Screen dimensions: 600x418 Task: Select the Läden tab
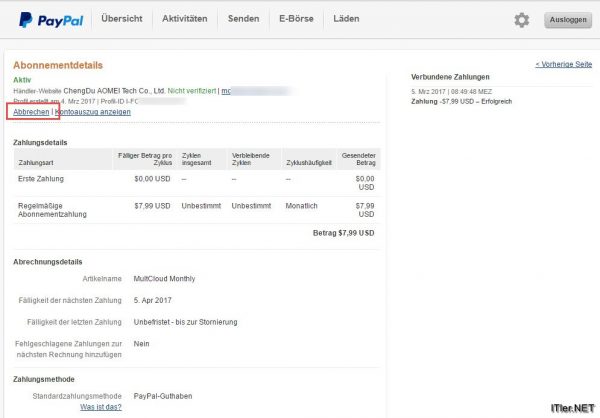coord(346,19)
